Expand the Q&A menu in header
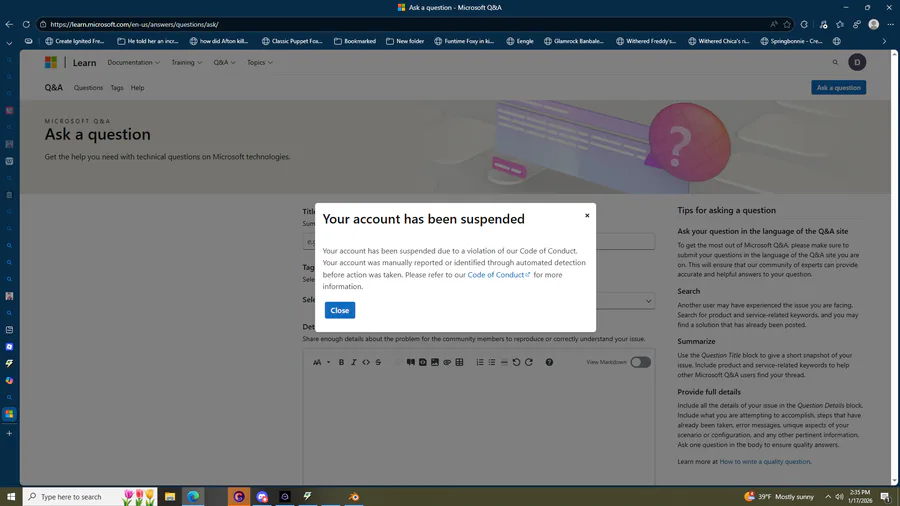Screen dimensions: 900x506 pos(224,63)
